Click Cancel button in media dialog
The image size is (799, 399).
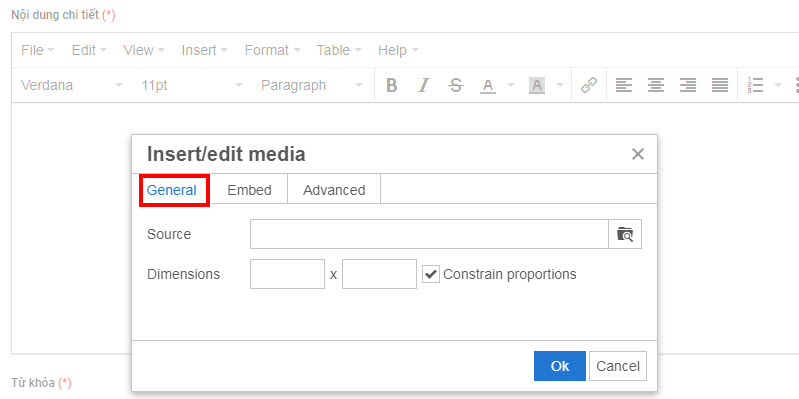coord(618,366)
